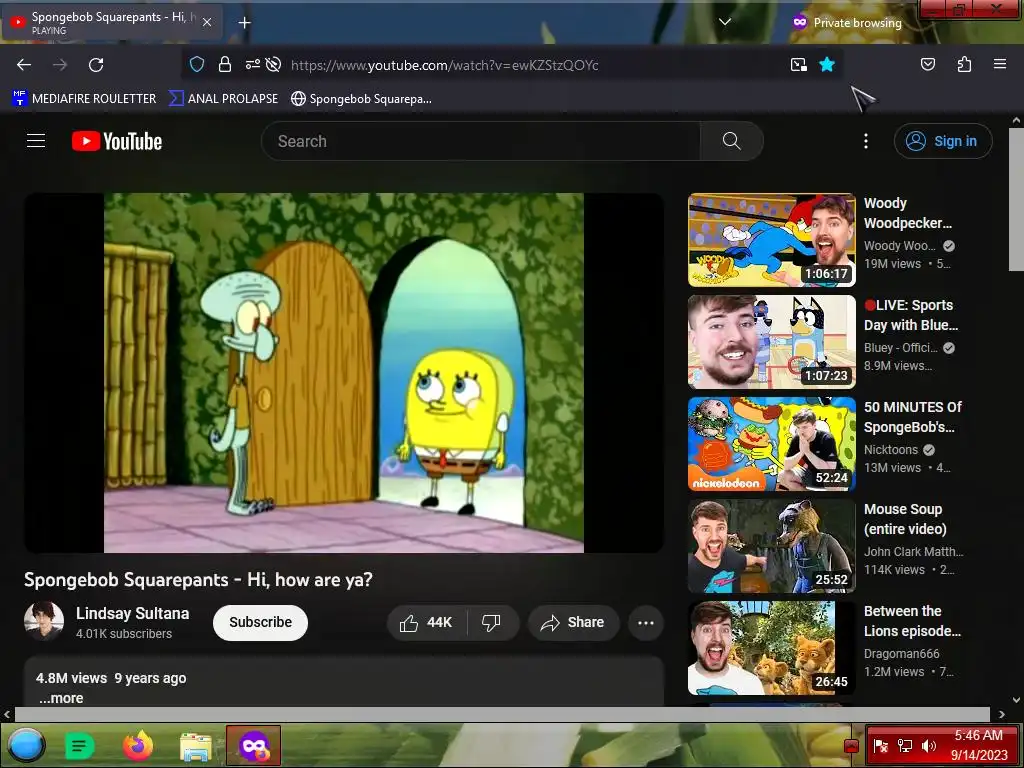Like the video with thumbs up 44K
This screenshot has height=768, width=1024.
tap(427, 622)
